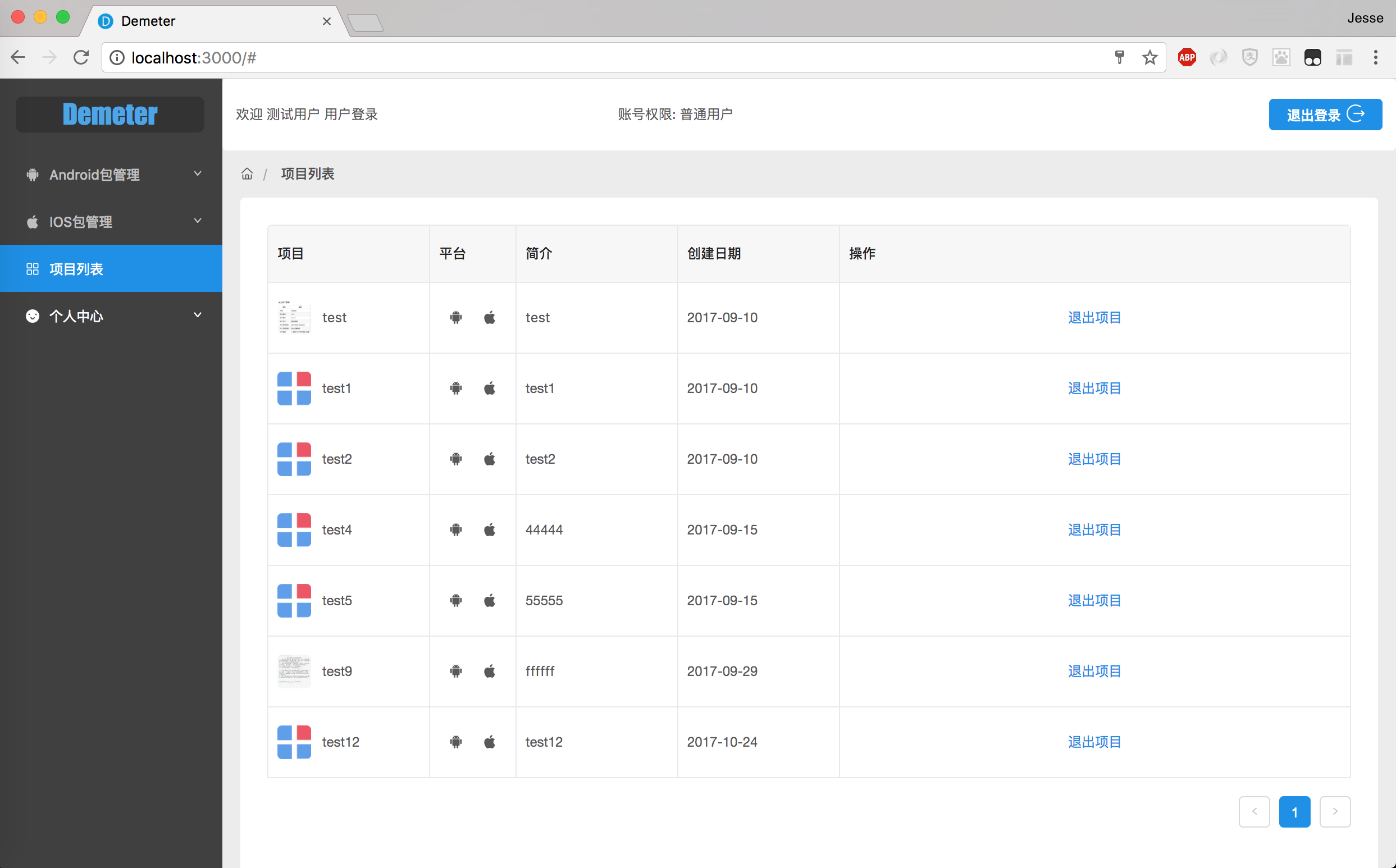Click 退出项目 for test12

[1094, 742]
